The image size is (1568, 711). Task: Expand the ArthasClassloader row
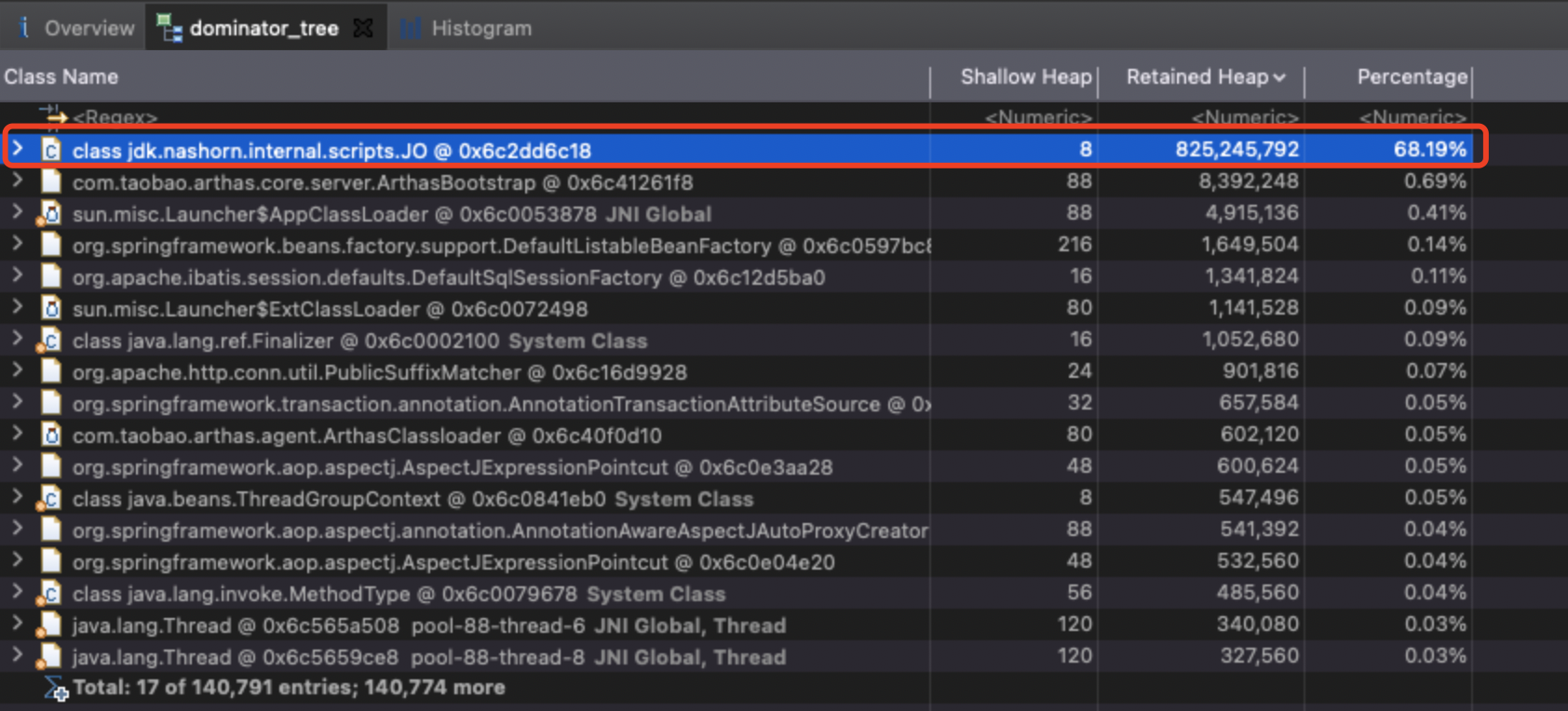click(x=17, y=434)
